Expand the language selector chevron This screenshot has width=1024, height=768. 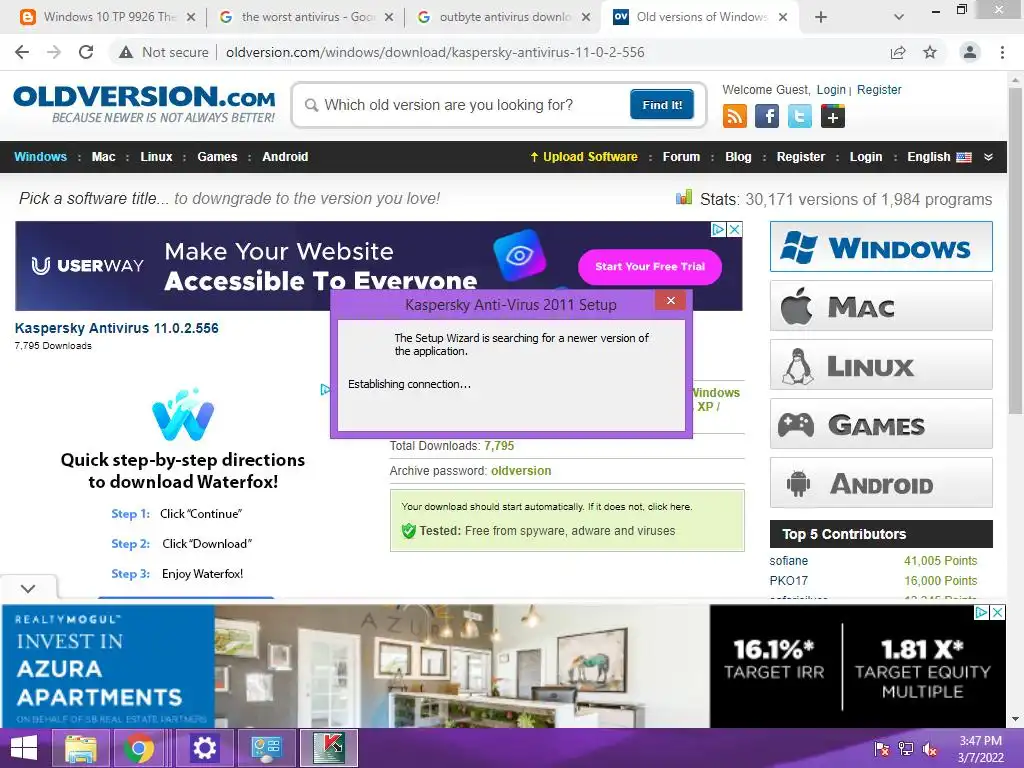(x=988, y=157)
